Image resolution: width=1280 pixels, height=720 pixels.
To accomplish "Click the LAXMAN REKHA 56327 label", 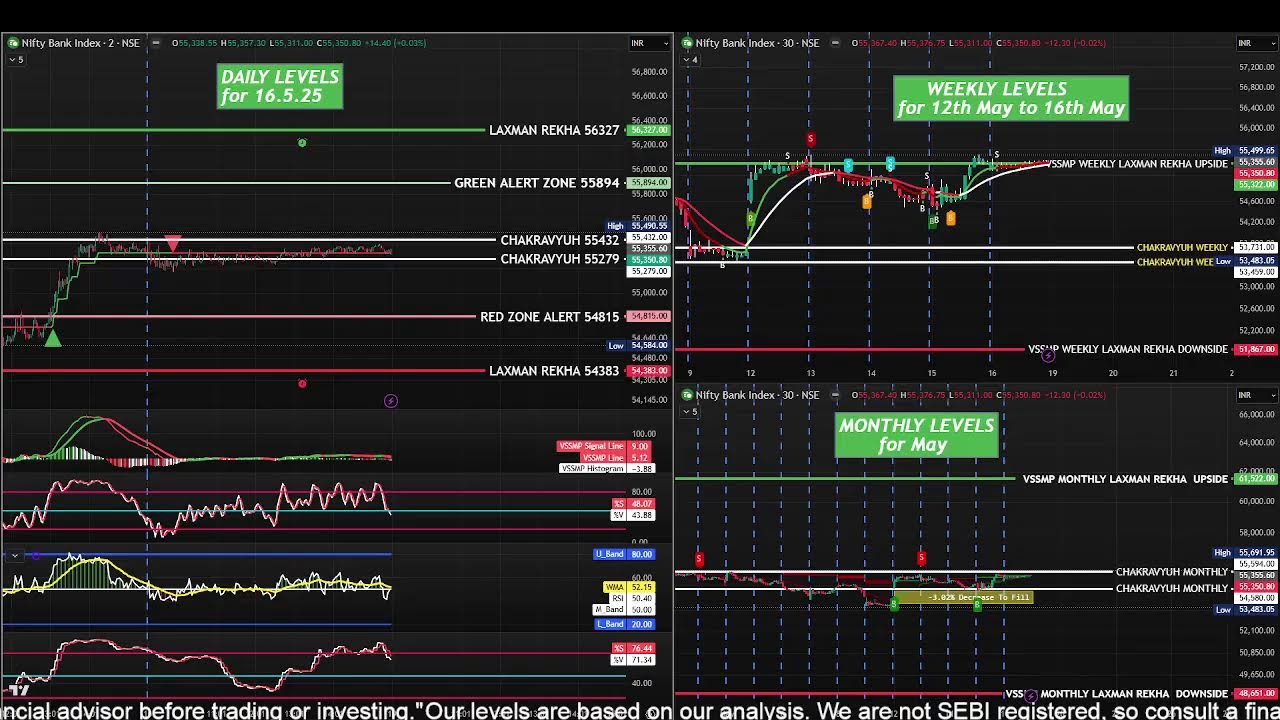I will pos(554,131).
